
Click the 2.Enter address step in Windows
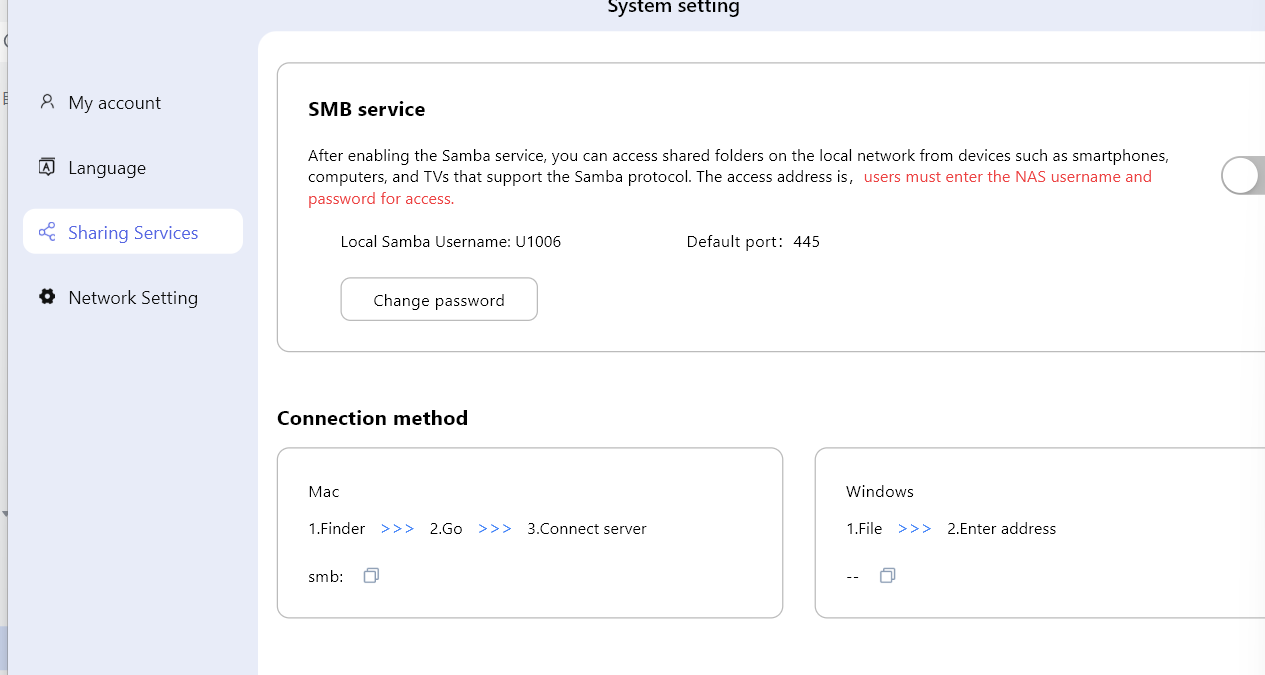coord(1001,529)
